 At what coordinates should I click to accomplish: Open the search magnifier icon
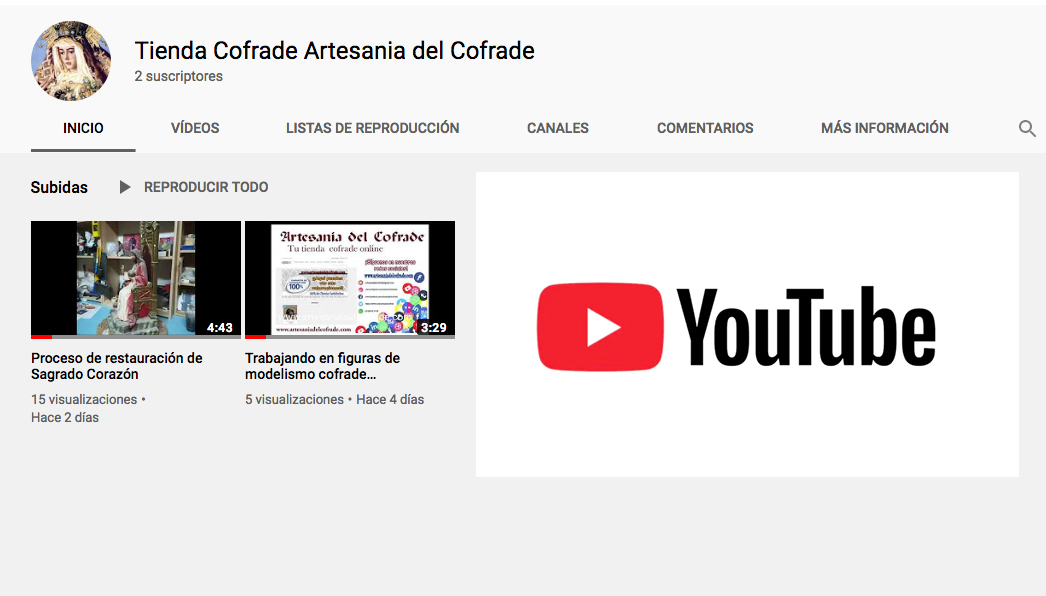point(1027,128)
